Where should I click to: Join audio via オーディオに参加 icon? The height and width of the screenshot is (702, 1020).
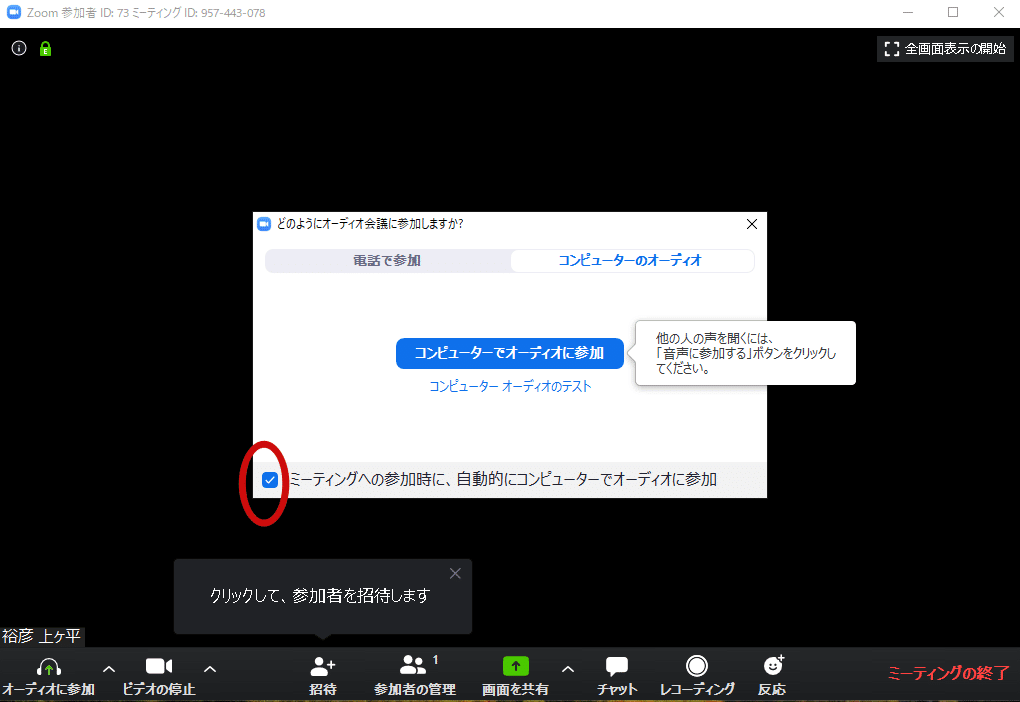pyautogui.click(x=47, y=670)
